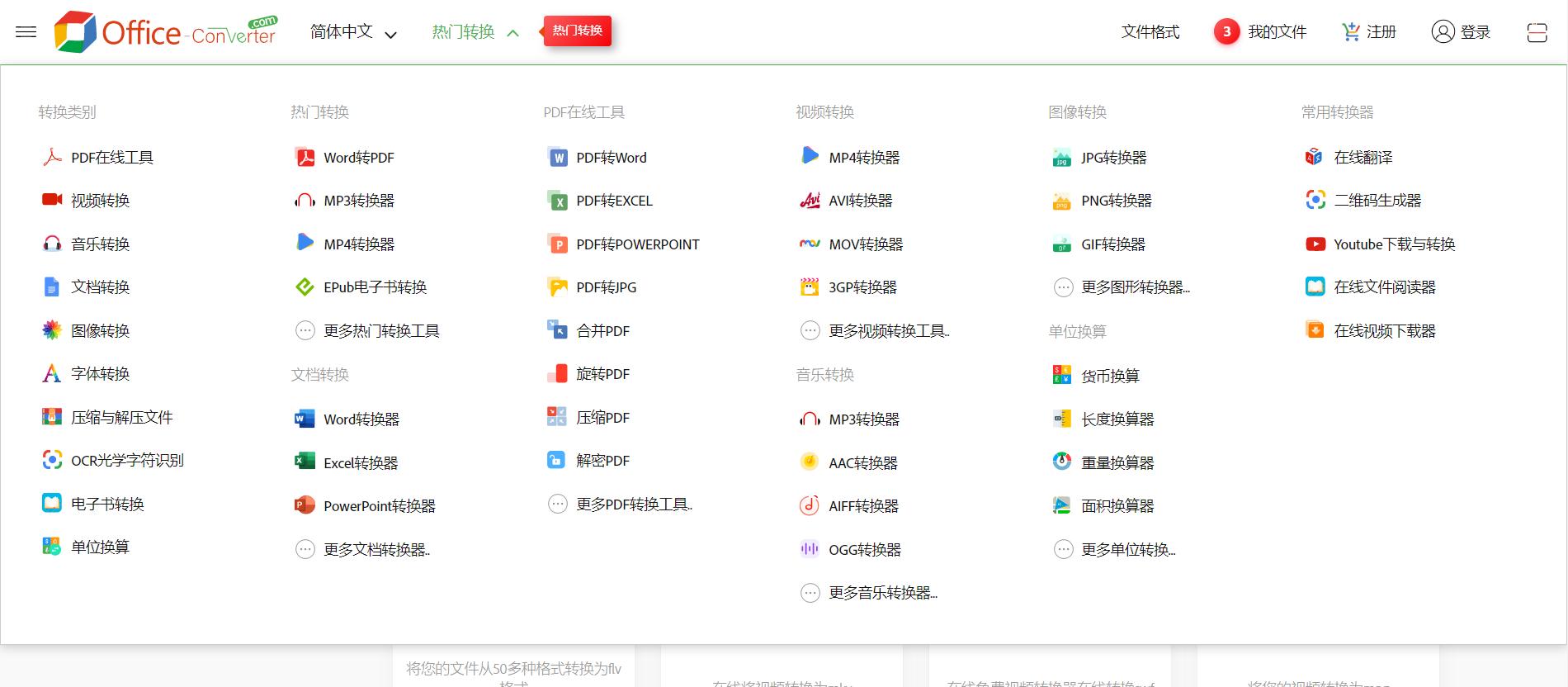Image resolution: width=1568 pixels, height=687 pixels.
Task: Click the Word转换器 icon
Action: pyautogui.click(x=305, y=419)
